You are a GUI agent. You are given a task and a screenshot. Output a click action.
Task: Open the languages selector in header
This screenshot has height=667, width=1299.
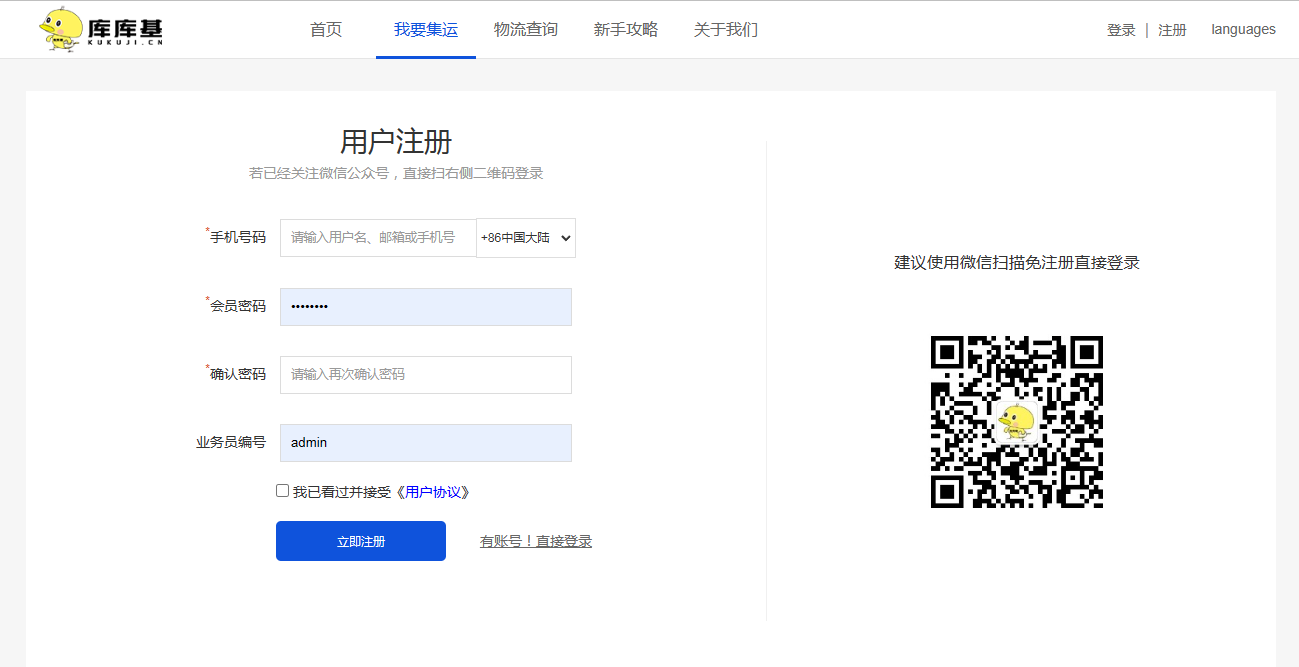pyautogui.click(x=1243, y=29)
